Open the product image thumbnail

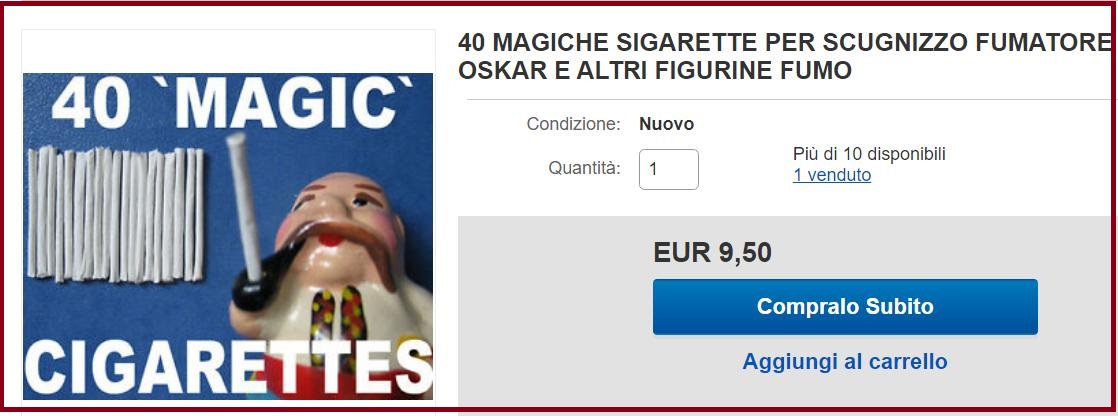tap(228, 236)
